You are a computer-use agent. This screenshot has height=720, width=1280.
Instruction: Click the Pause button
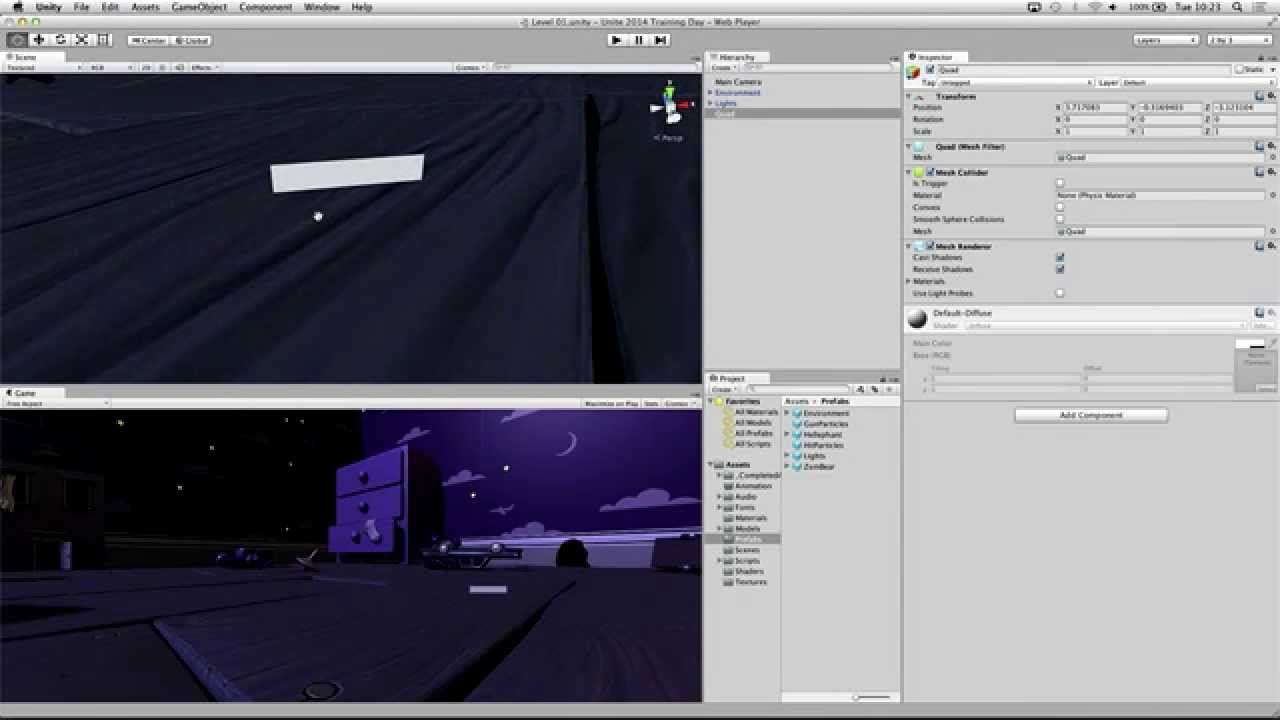[x=638, y=40]
